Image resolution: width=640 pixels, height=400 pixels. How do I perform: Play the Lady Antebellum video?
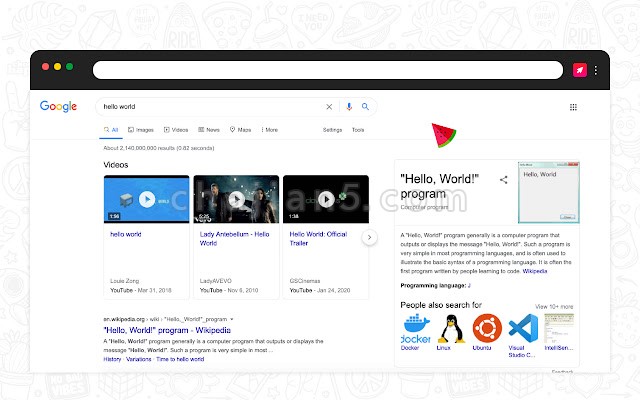pos(236,199)
